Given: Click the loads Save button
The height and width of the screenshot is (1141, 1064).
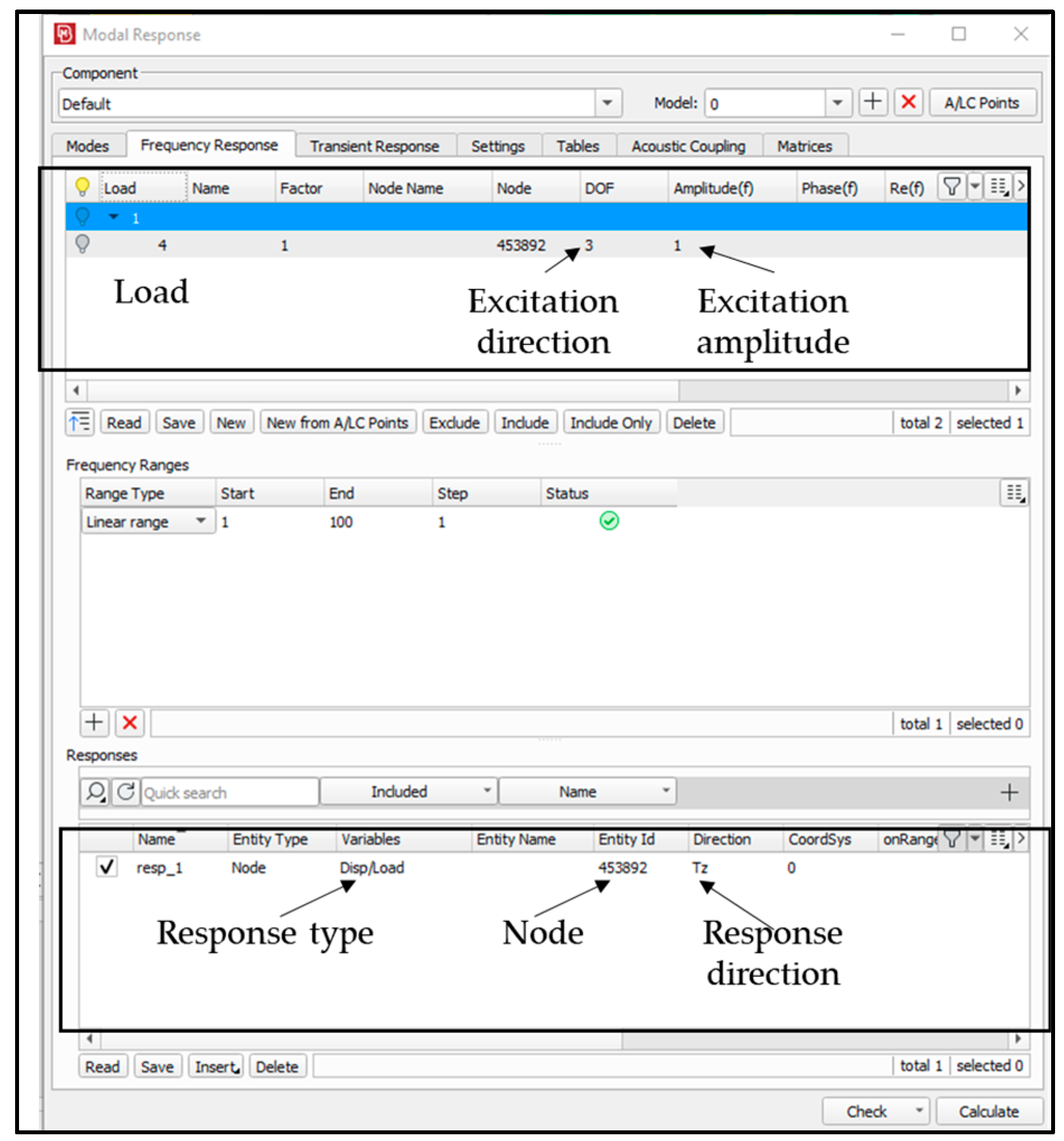Looking at the screenshot, I should point(179,423).
